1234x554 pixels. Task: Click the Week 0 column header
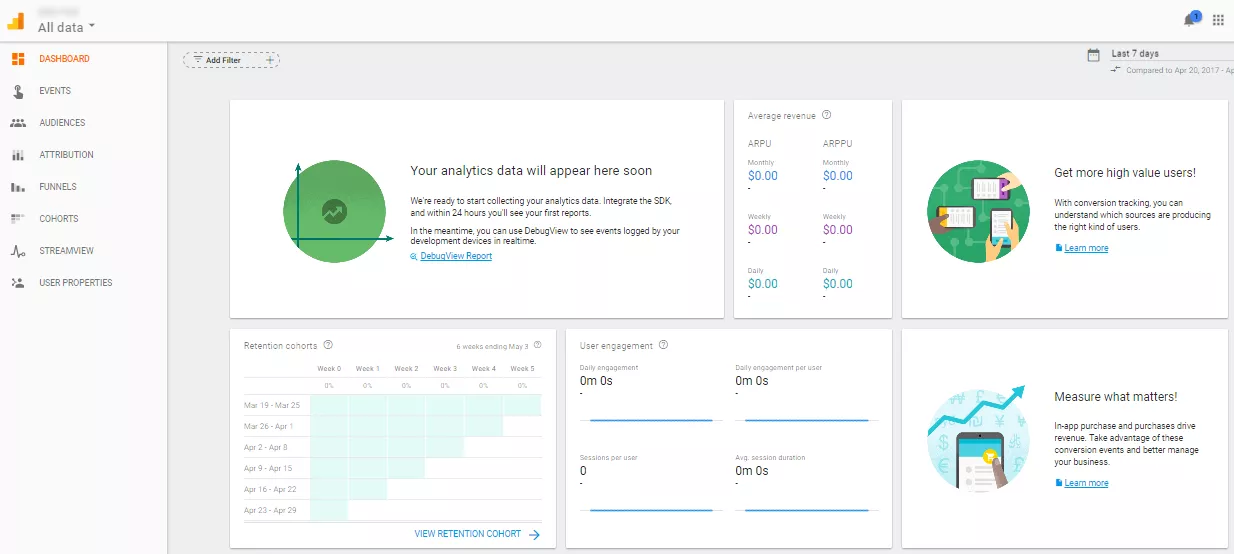pyautogui.click(x=328, y=369)
